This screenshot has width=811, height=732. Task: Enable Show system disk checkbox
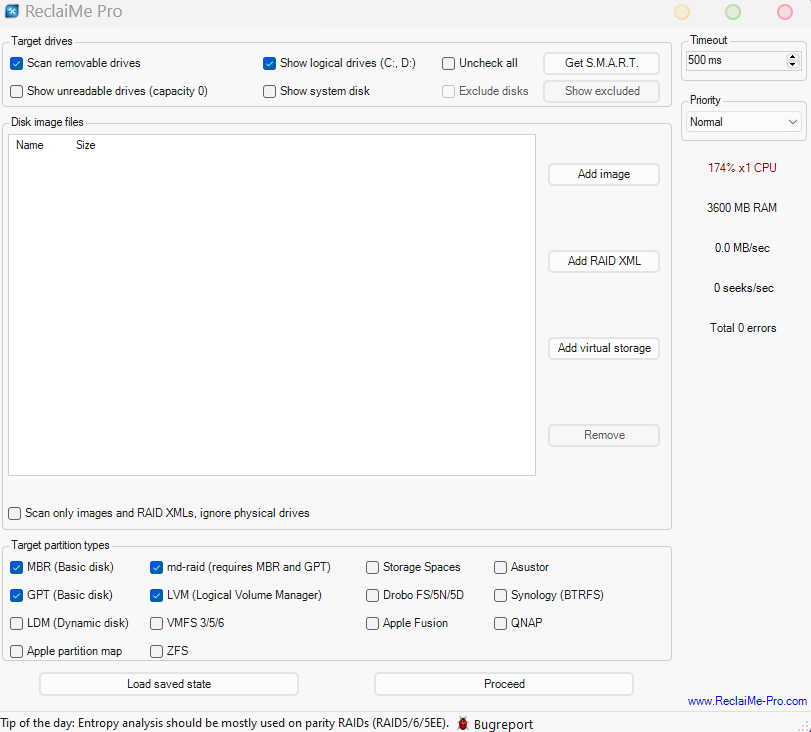[269, 91]
